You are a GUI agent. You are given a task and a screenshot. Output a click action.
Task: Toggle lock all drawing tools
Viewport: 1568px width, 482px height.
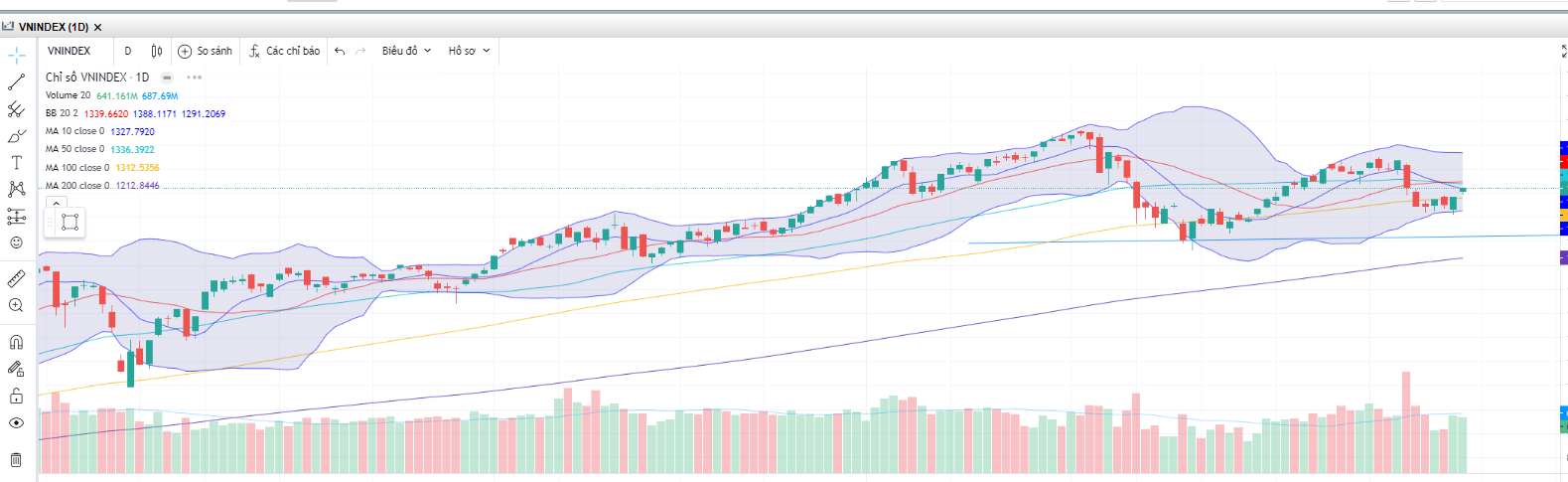pos(17,397)
